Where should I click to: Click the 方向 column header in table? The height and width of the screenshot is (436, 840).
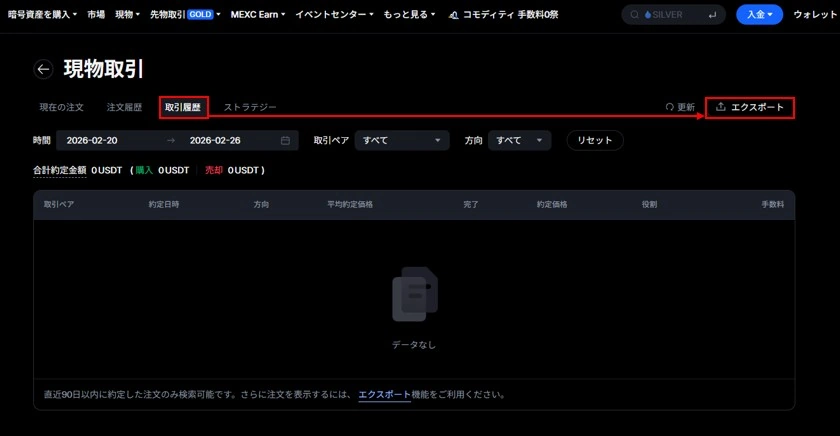(261, 205)
